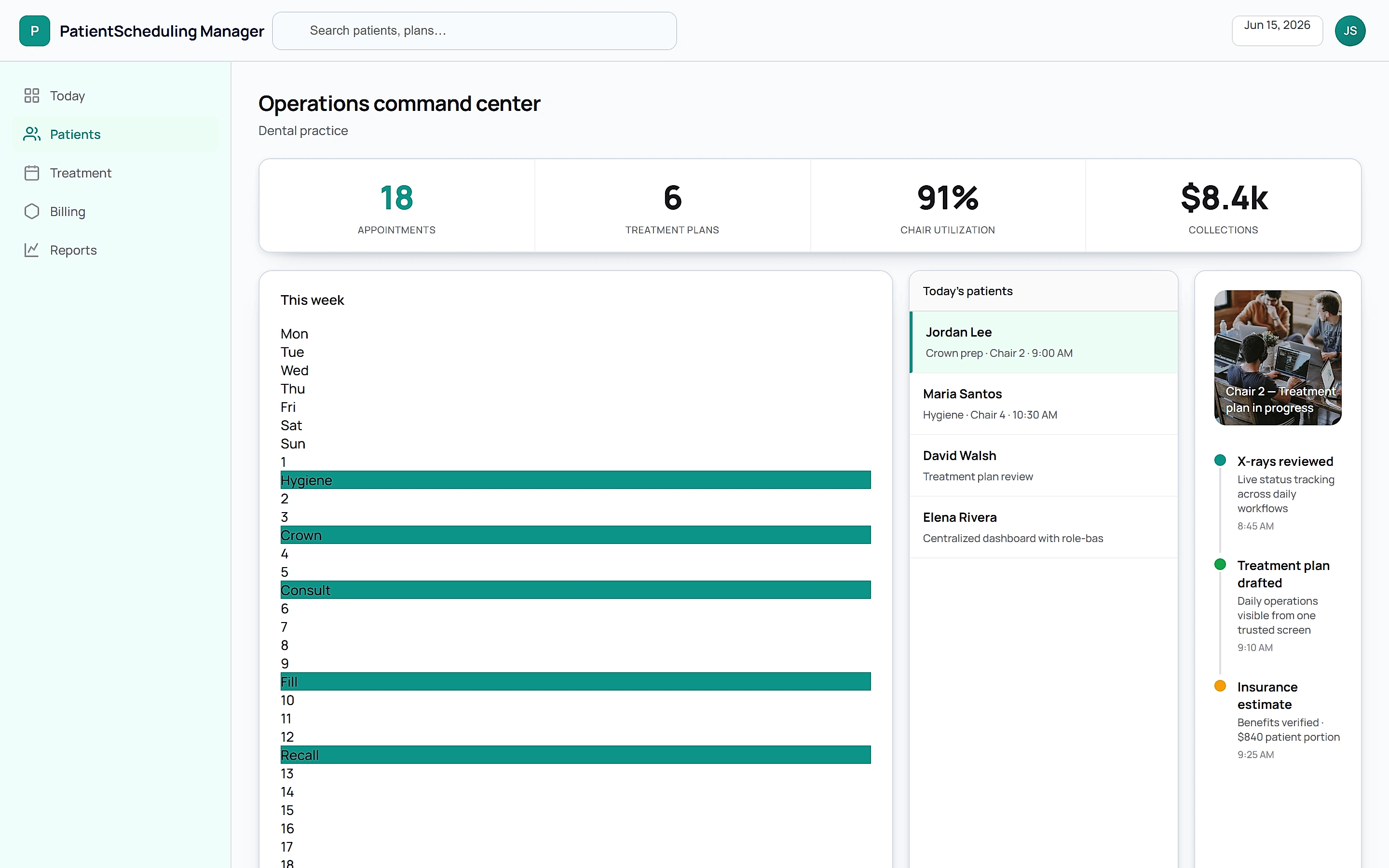Click the Jun 15, 2026 date button

coord(1277,31)
